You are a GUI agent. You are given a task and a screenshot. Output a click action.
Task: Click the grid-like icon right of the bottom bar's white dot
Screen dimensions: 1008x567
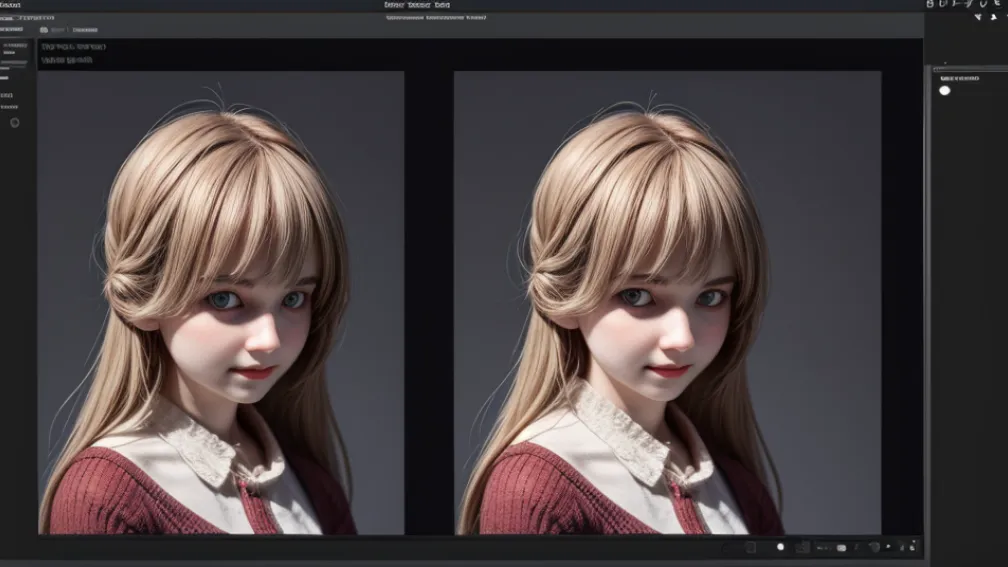(x=802, y=547)
